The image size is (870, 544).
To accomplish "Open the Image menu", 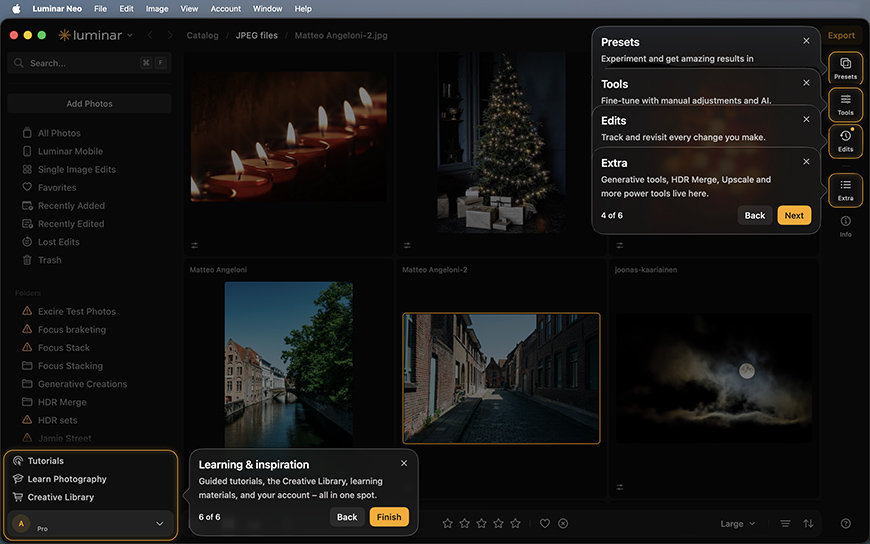I will click(157, 8).
